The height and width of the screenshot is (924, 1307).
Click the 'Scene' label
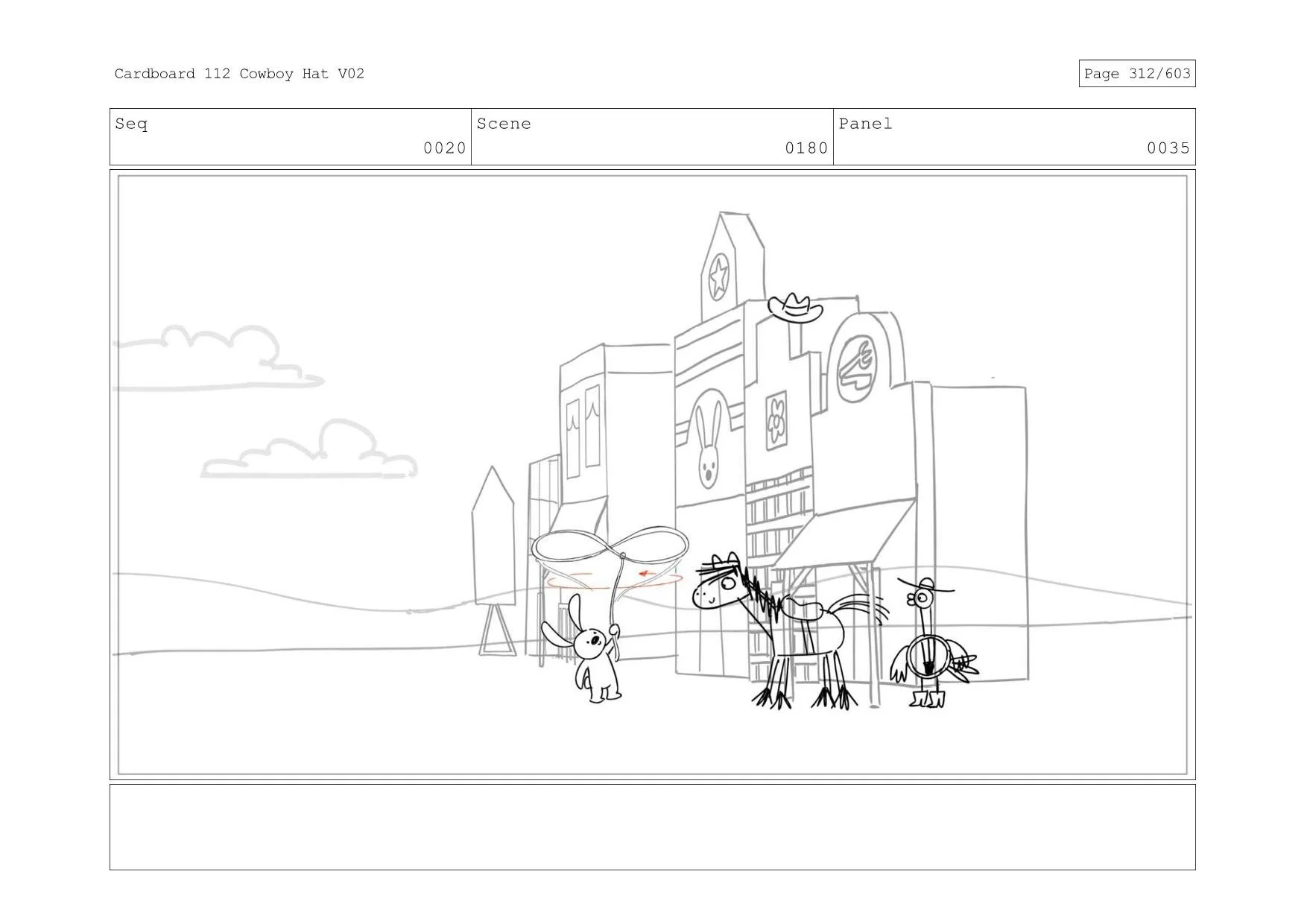(504, 124)
